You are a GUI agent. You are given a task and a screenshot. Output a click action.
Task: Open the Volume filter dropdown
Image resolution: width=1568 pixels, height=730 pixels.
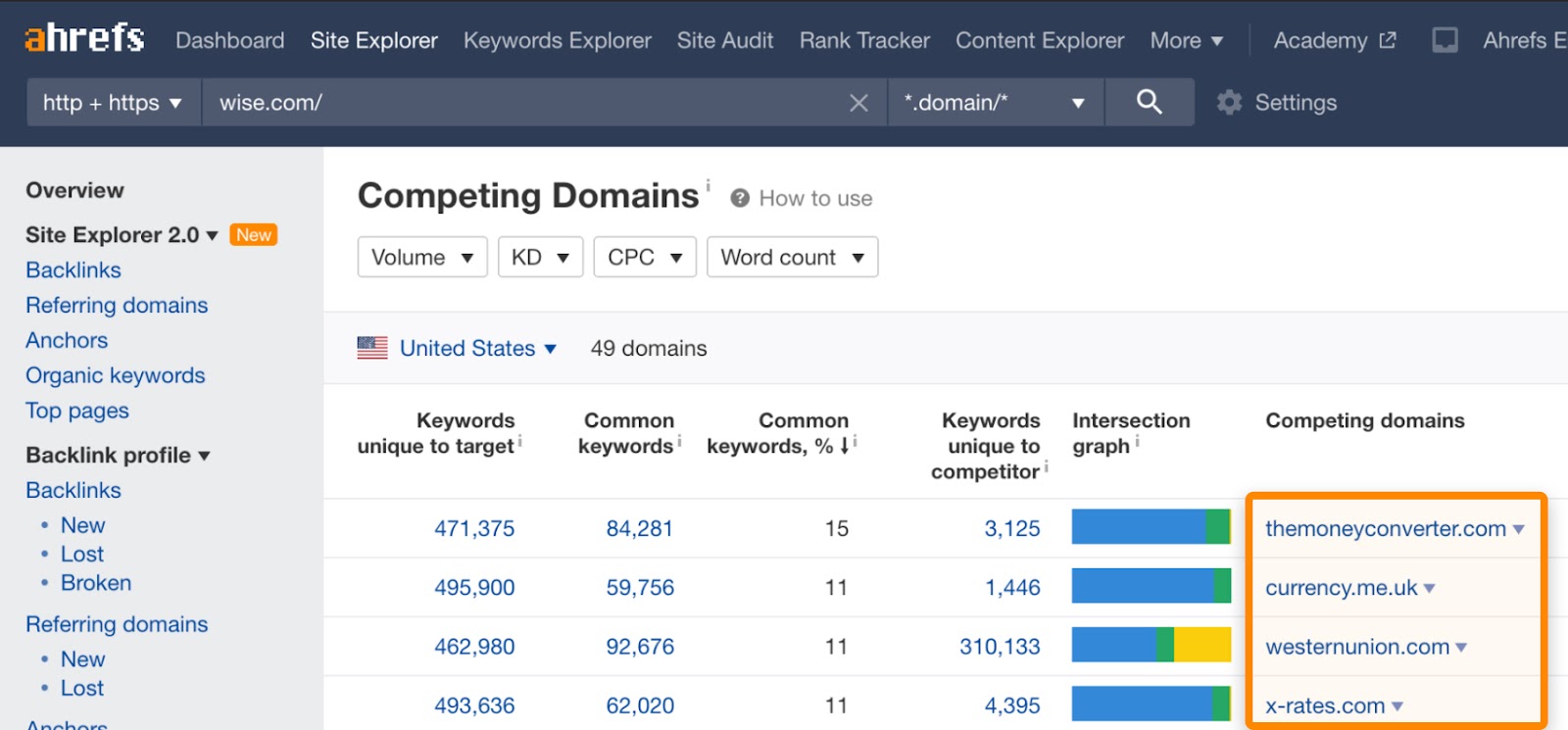[x=422, y=257]
